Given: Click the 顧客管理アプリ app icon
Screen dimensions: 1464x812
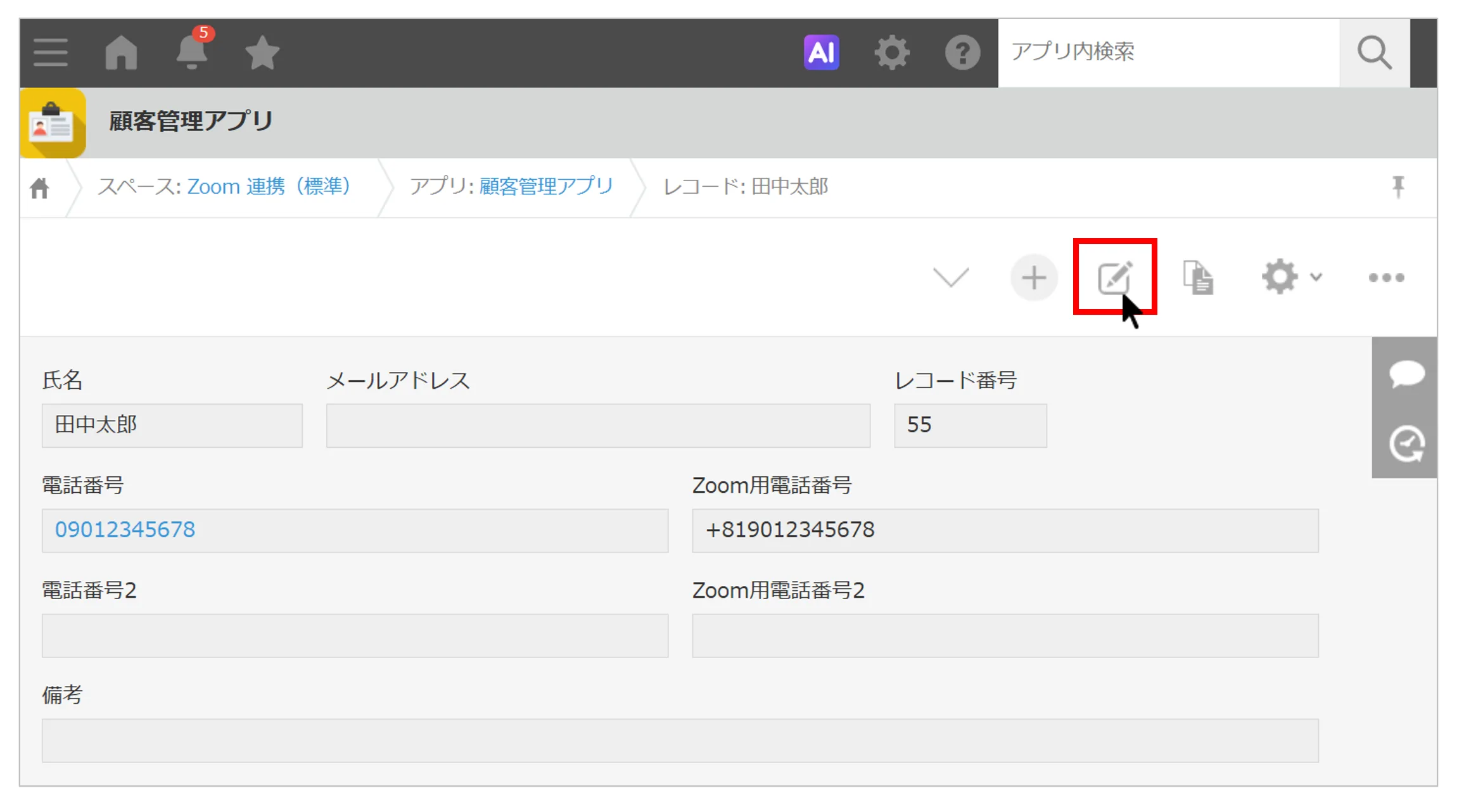Looking at the screenshot, I should [53, 123].
